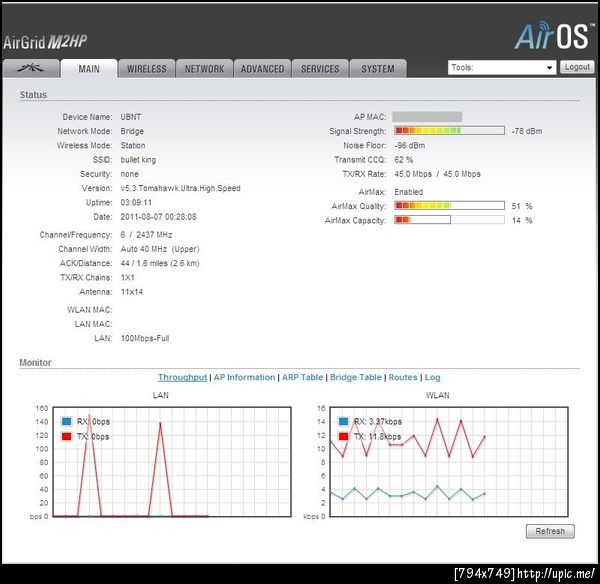This screenshot has width=600, height=584.
Task: Open the NETWORK tab
Action: (x=204, y=69)
